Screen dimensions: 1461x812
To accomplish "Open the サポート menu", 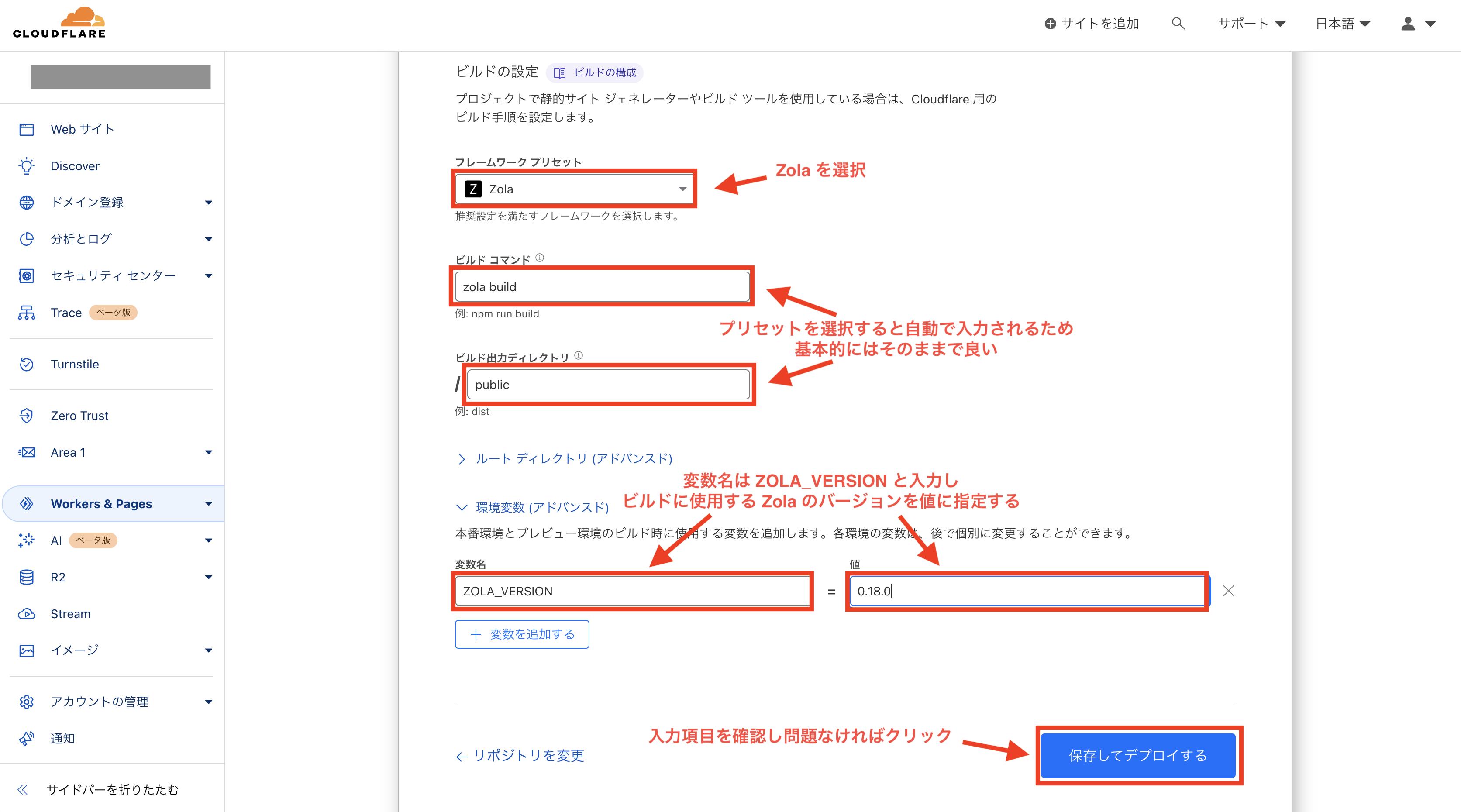I will pos(1251,23).
